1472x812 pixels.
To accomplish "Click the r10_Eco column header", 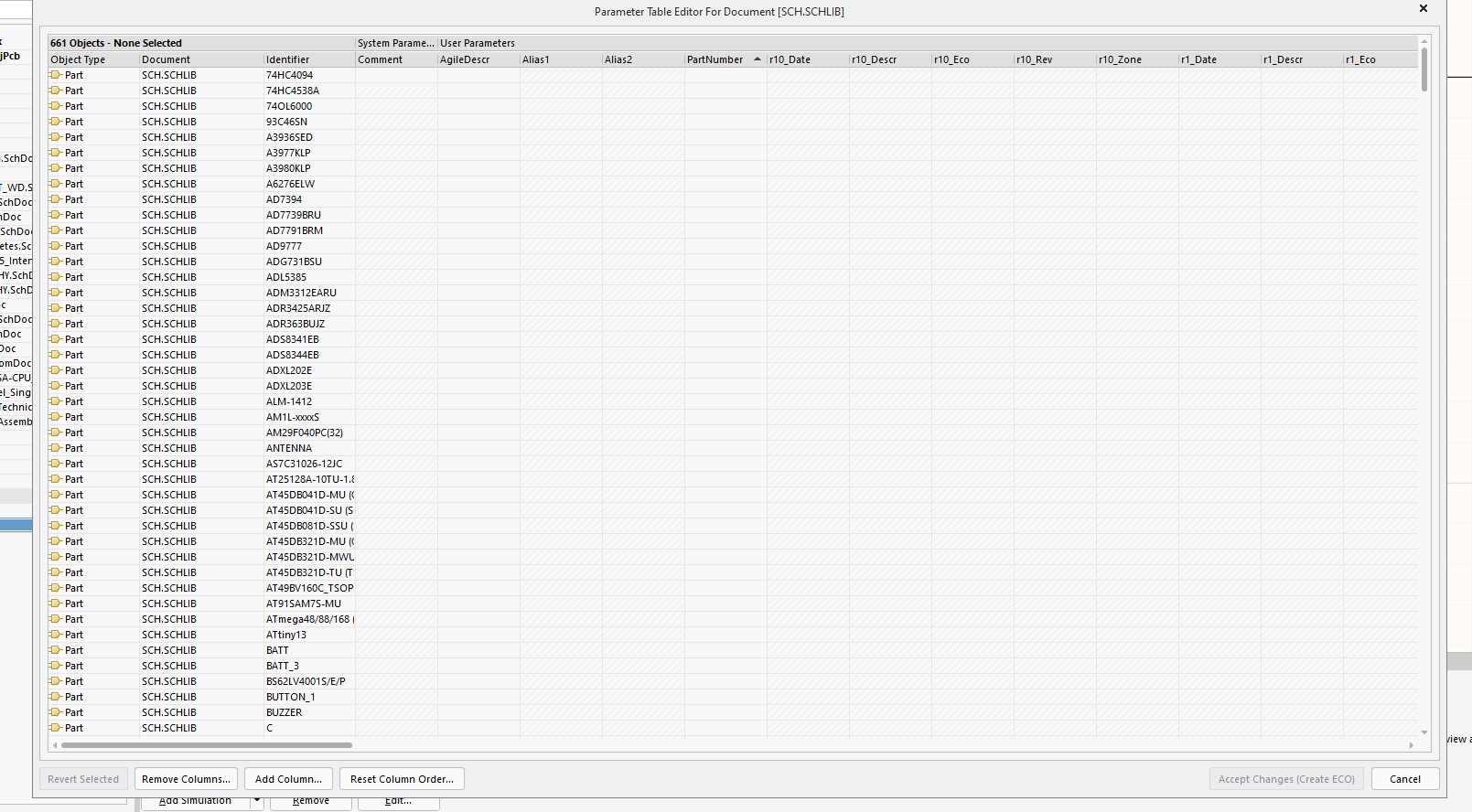I will tap(972, 59).
